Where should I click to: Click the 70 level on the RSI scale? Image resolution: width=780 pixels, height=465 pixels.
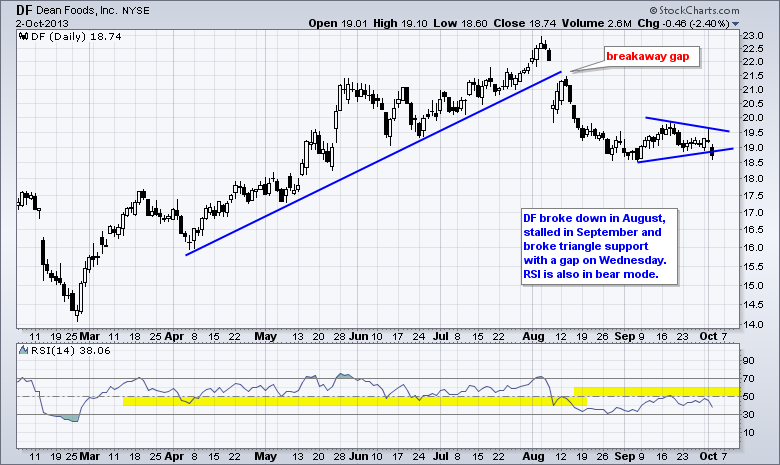click(x=748, y=378)
